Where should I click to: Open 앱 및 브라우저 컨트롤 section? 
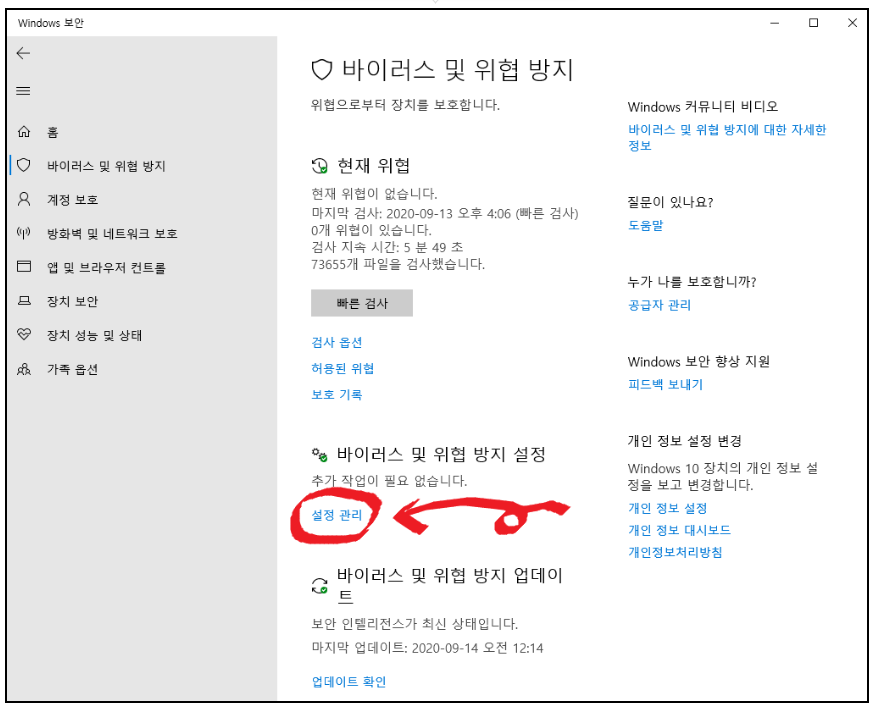pyautogui.click(x=106, y=268)
